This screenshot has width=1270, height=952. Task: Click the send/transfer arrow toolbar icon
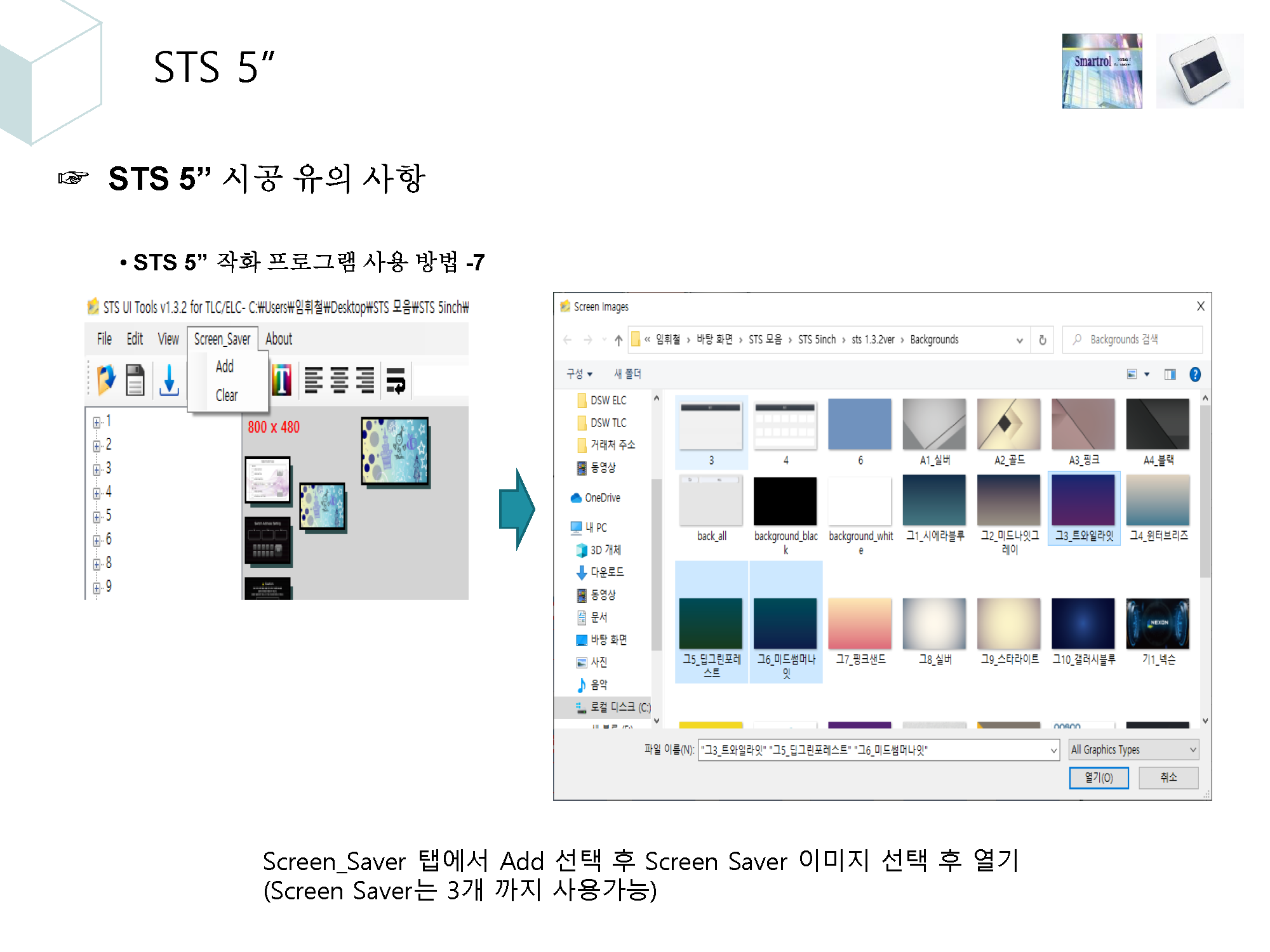pyautogui.click(x=397, y=380)
